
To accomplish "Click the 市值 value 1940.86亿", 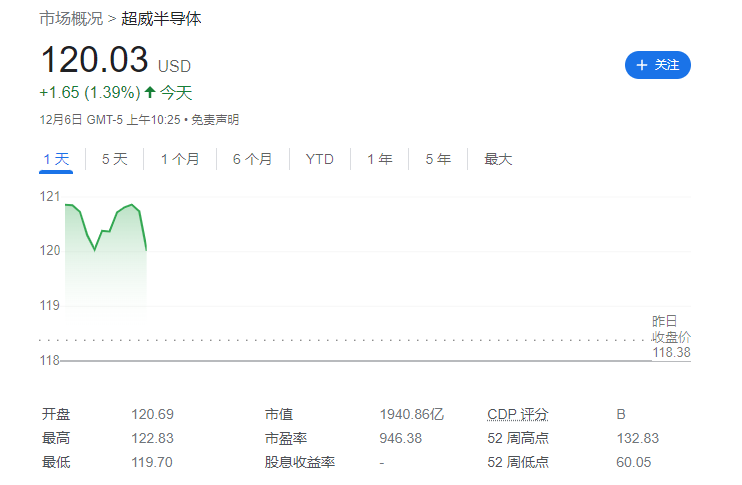I will [411, 414].
